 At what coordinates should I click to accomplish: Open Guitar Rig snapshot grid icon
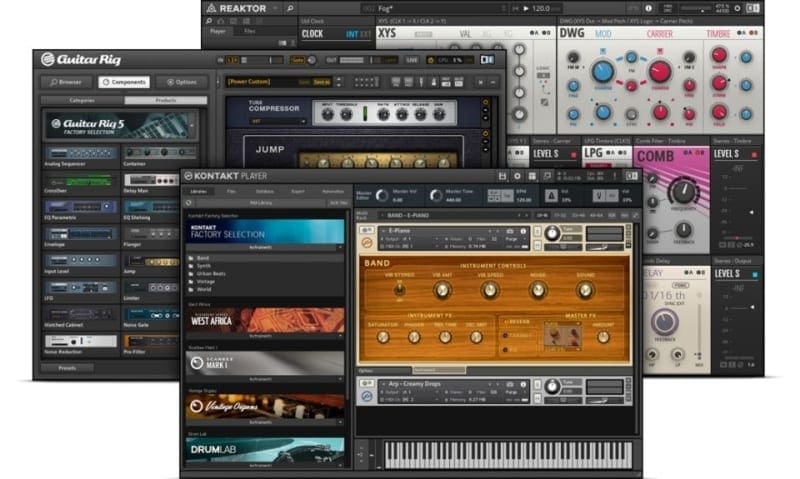pyautogui.click(x=367, y=82)
